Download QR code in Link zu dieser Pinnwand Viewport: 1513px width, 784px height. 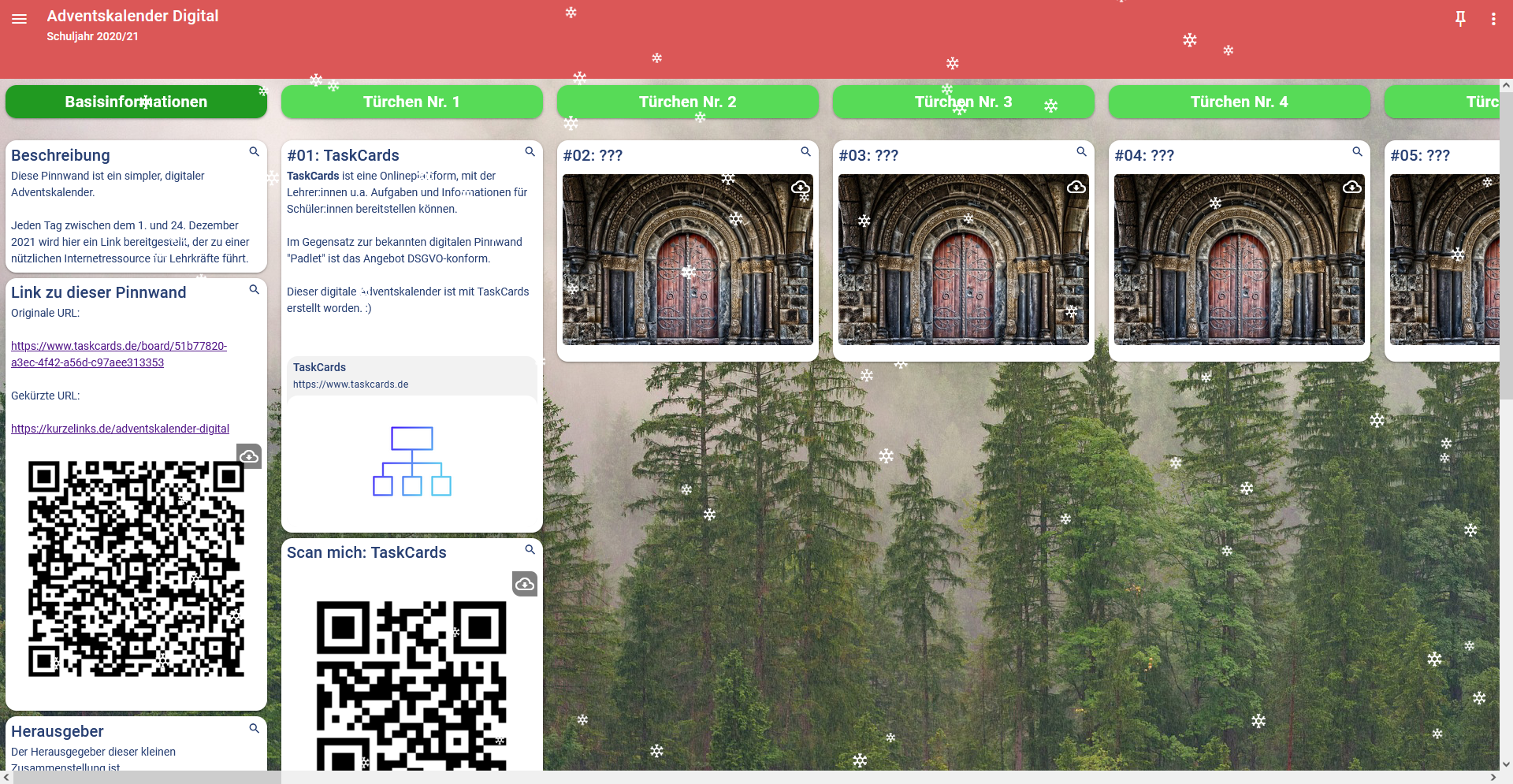(x=249, y=456)
